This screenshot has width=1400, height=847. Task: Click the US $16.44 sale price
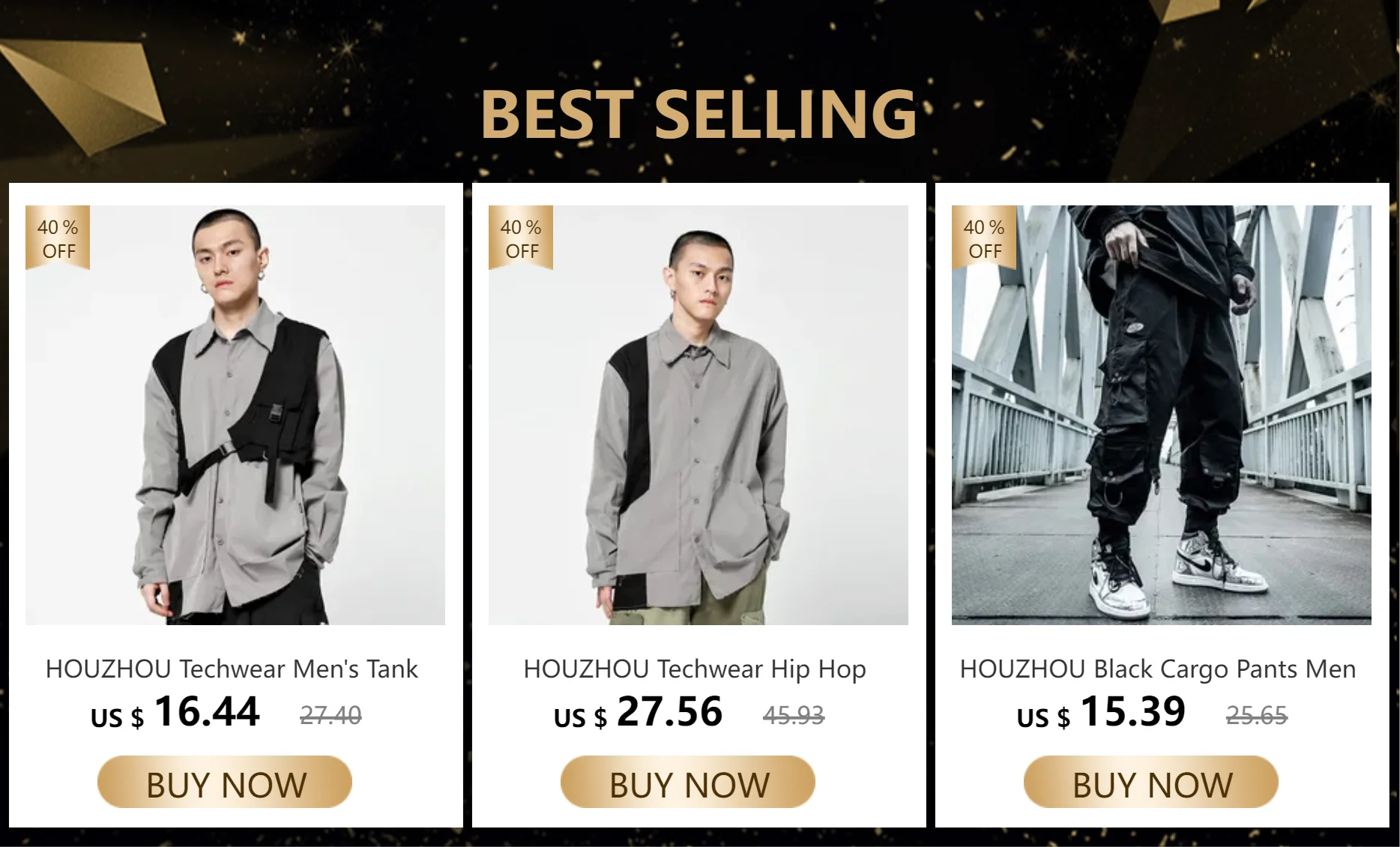175,712
